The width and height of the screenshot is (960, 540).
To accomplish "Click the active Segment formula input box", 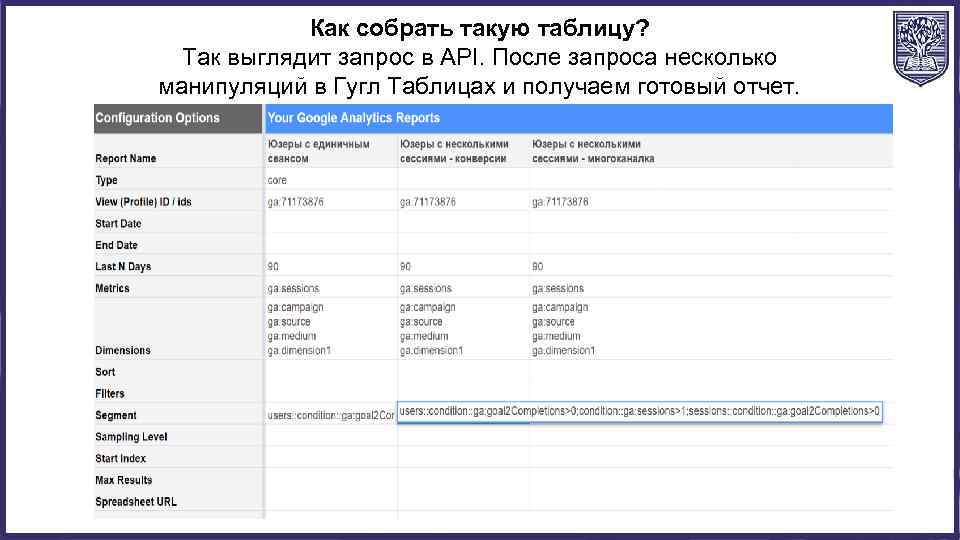I will click(640, 411).
